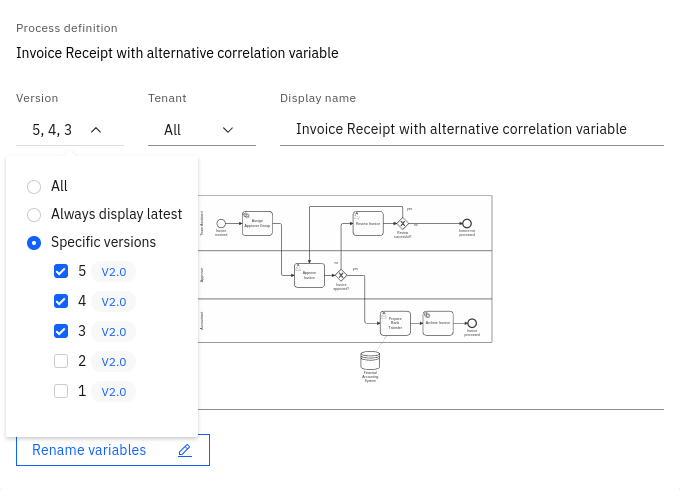Click the pencil icon on Rename variables
The image size is (680, 490).
[x=184, y=450]
